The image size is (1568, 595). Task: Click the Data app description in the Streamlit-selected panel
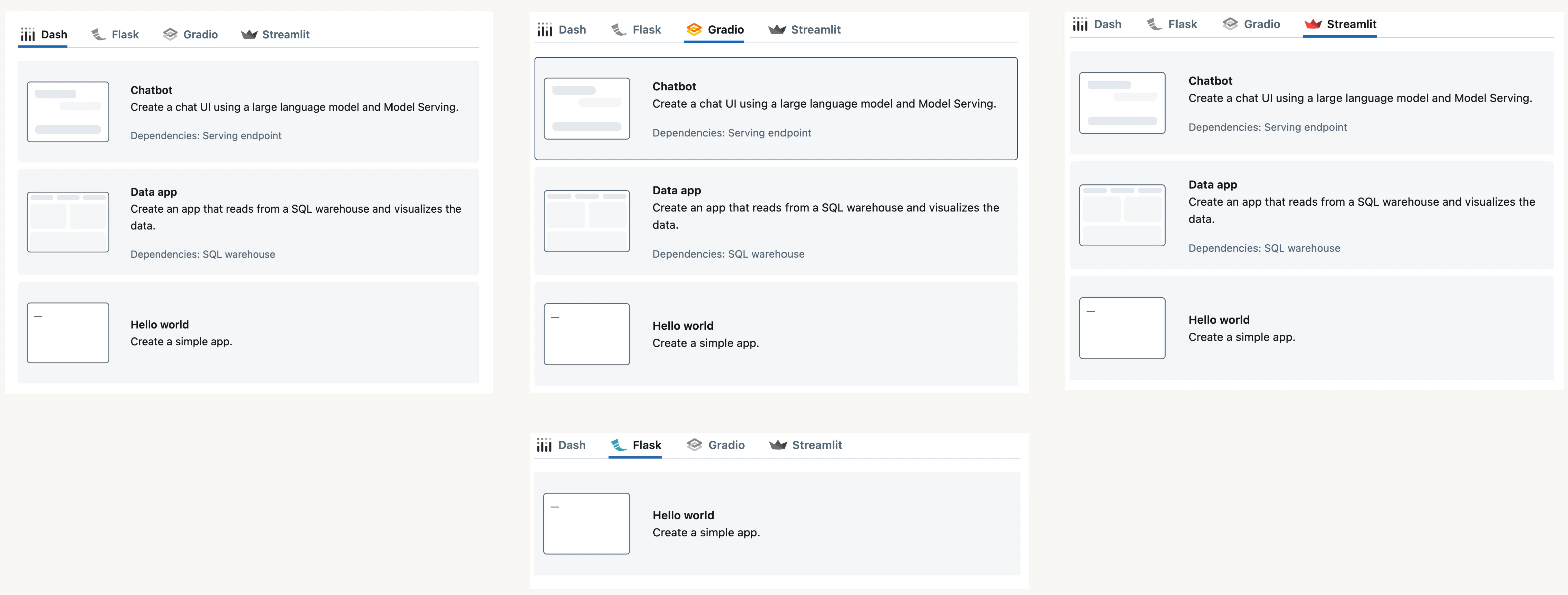[1362, 211]
